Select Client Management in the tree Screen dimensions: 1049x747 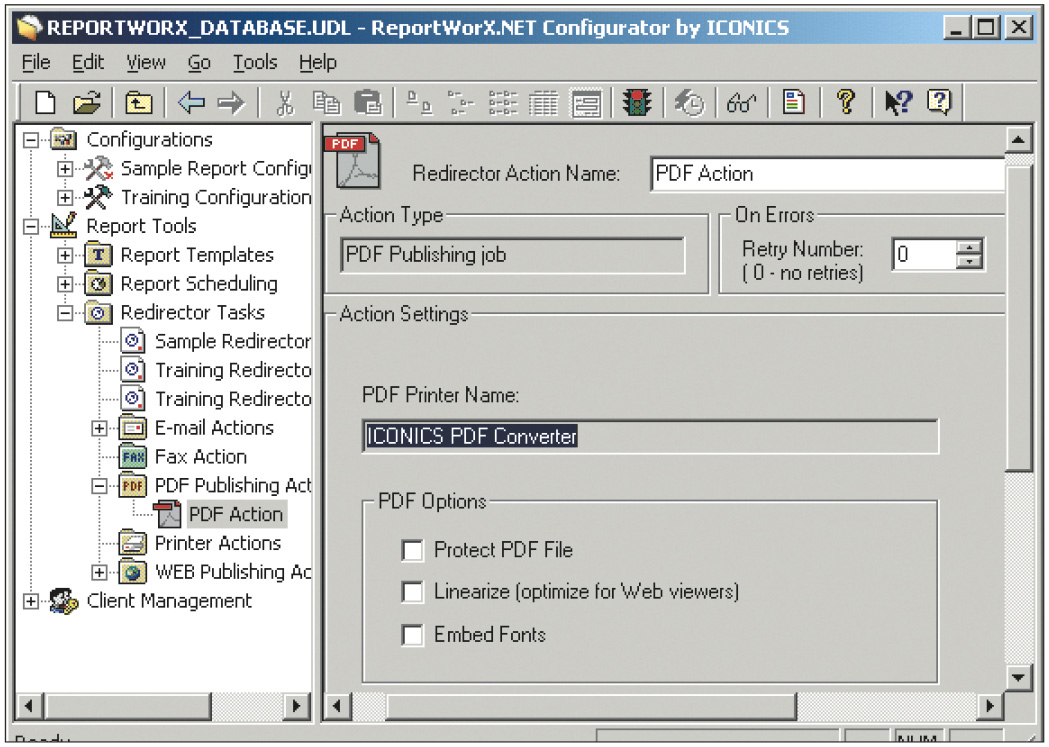coord(169,601)
